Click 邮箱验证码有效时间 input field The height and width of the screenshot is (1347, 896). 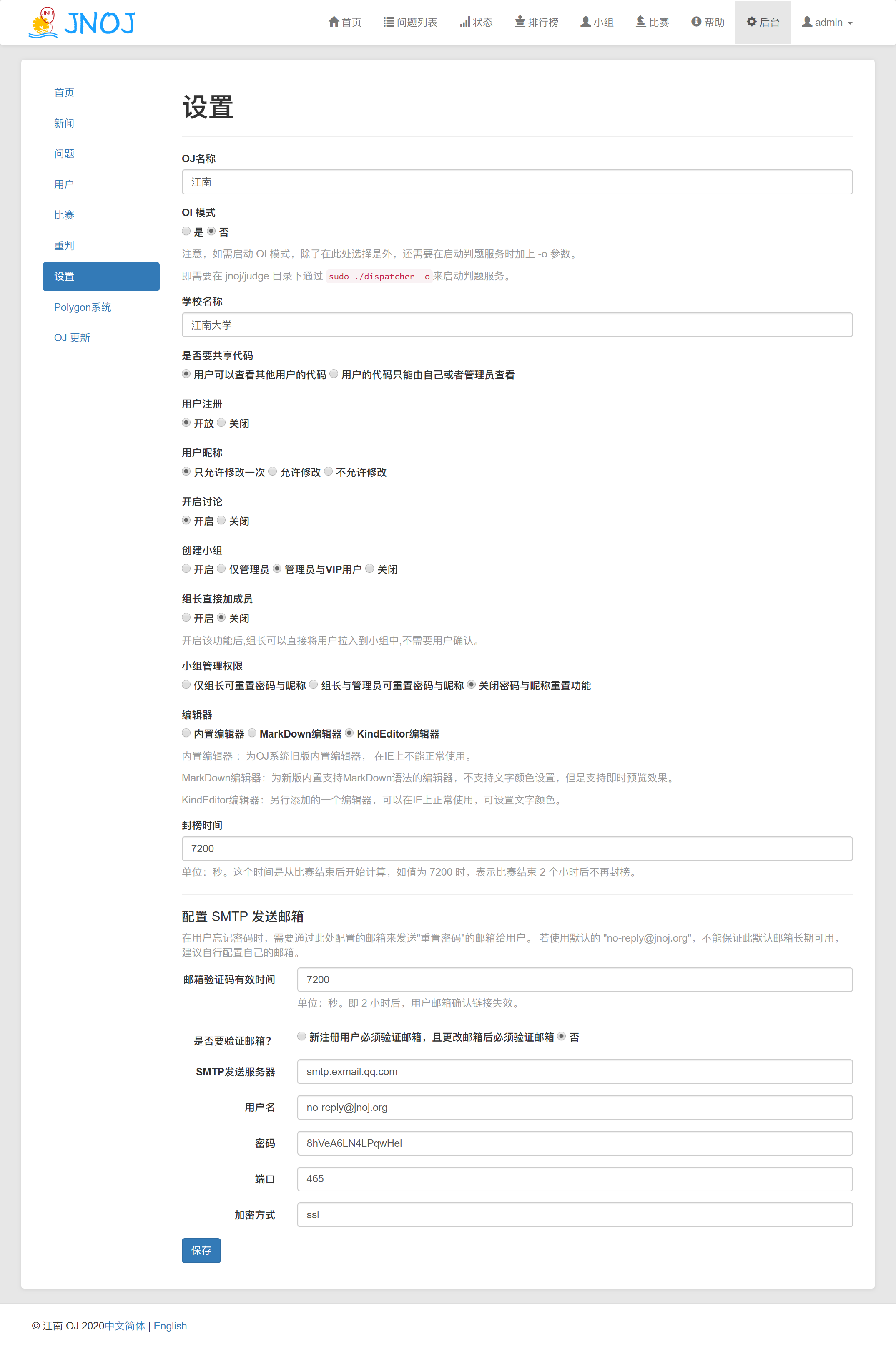(575, 979)
